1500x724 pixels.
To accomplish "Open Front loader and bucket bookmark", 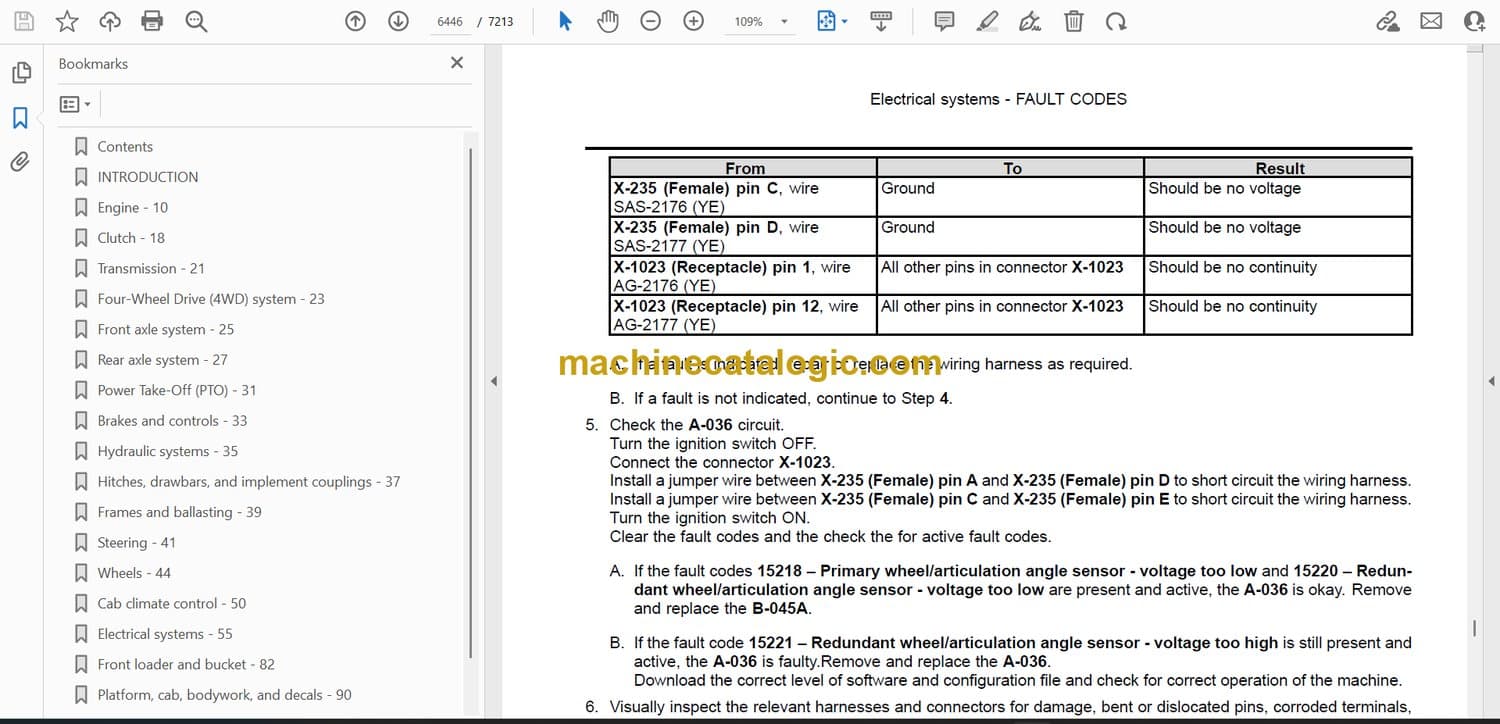I will 186,665.
